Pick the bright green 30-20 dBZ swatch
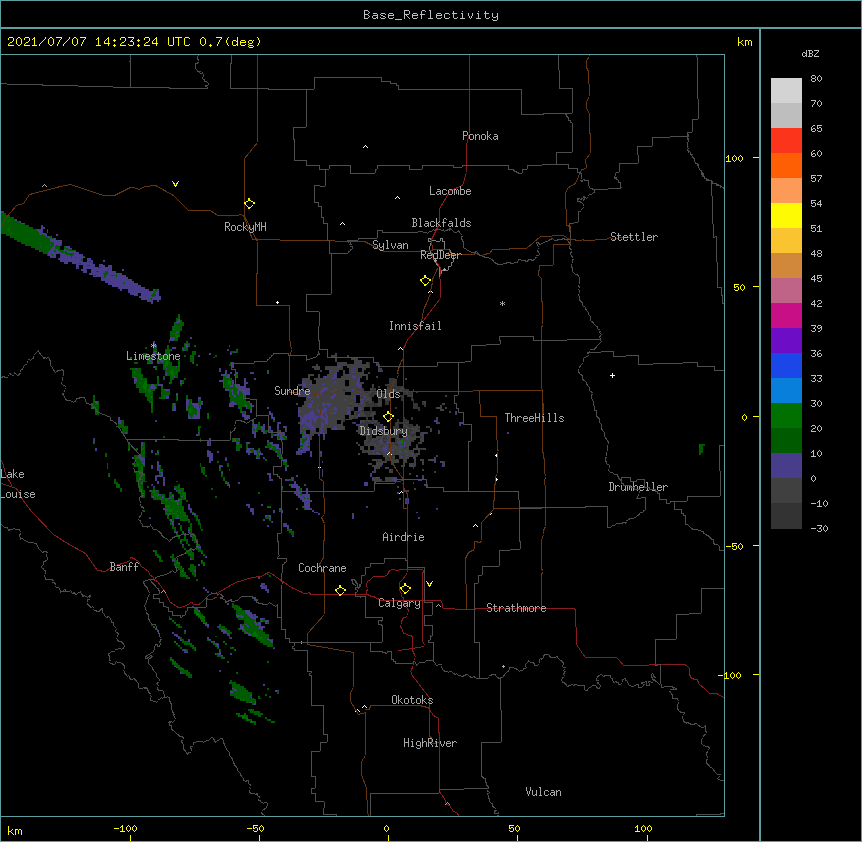This screenshot has height=842, width=862. [x=786, y=416]
